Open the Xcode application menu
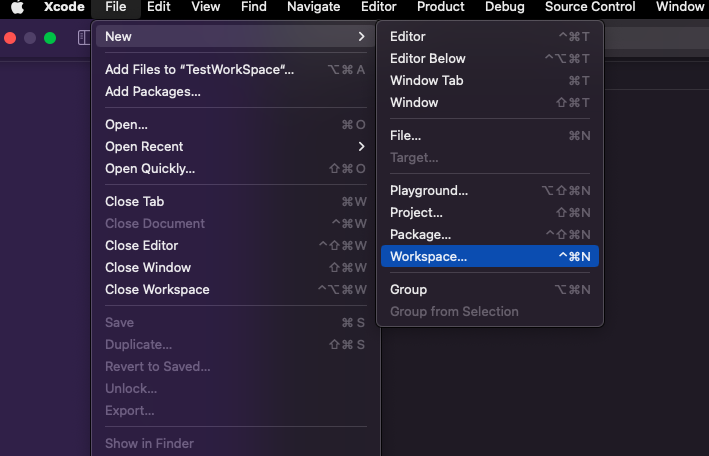 (64, 7)
